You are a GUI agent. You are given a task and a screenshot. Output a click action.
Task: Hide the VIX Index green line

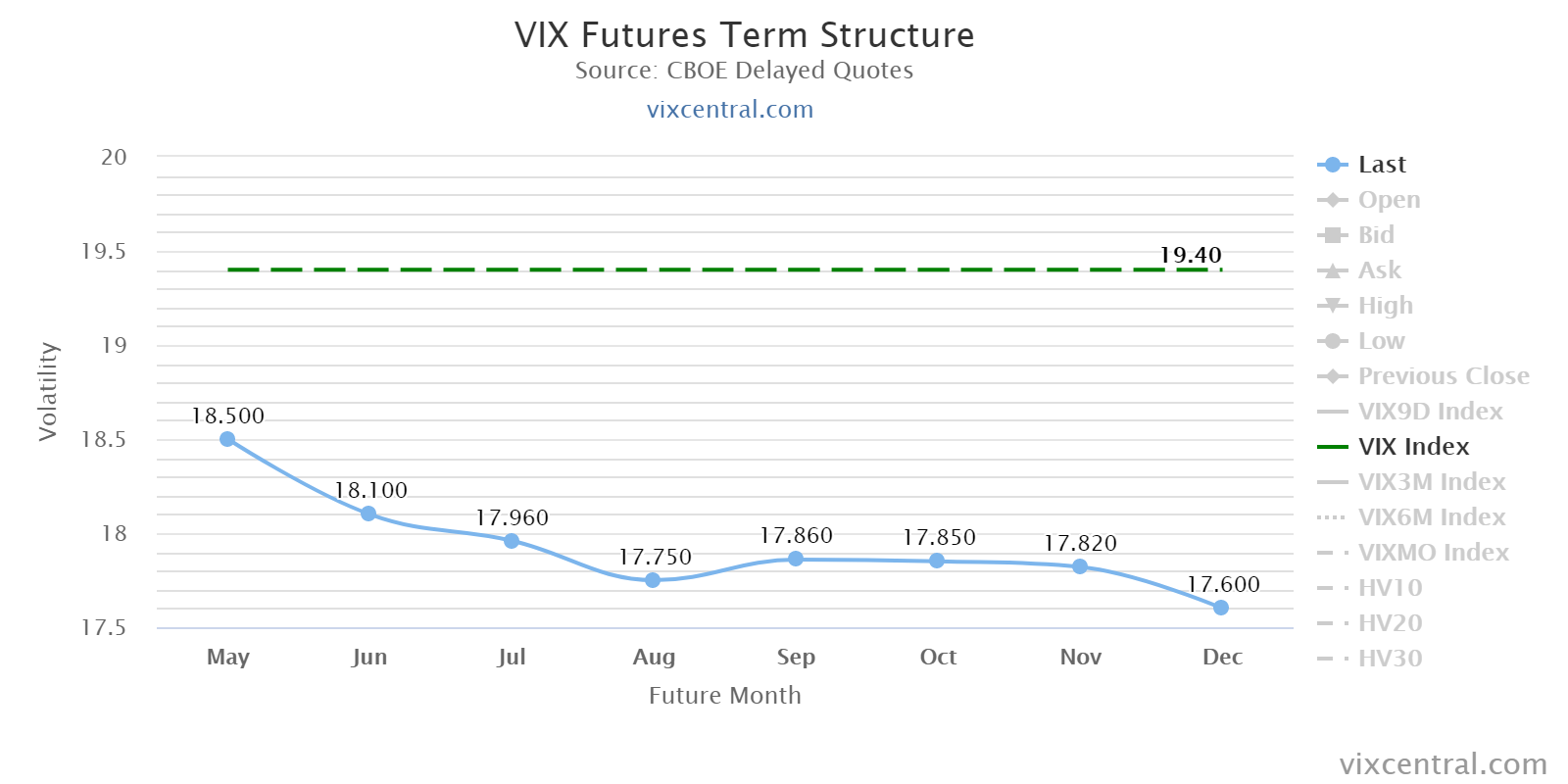(1413, 447)
